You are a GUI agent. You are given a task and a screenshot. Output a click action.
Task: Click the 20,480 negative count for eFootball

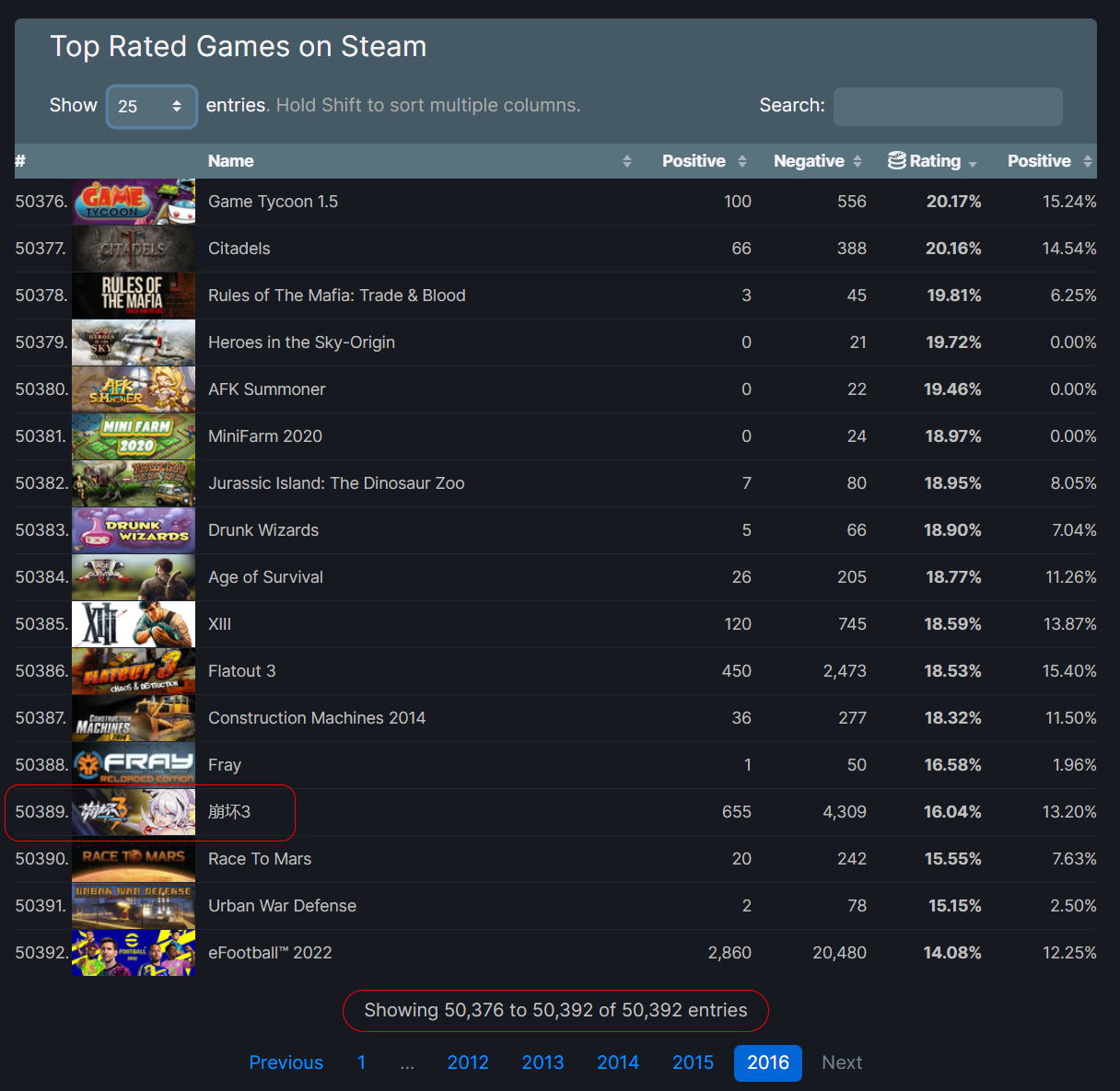(x=839, y=953)
